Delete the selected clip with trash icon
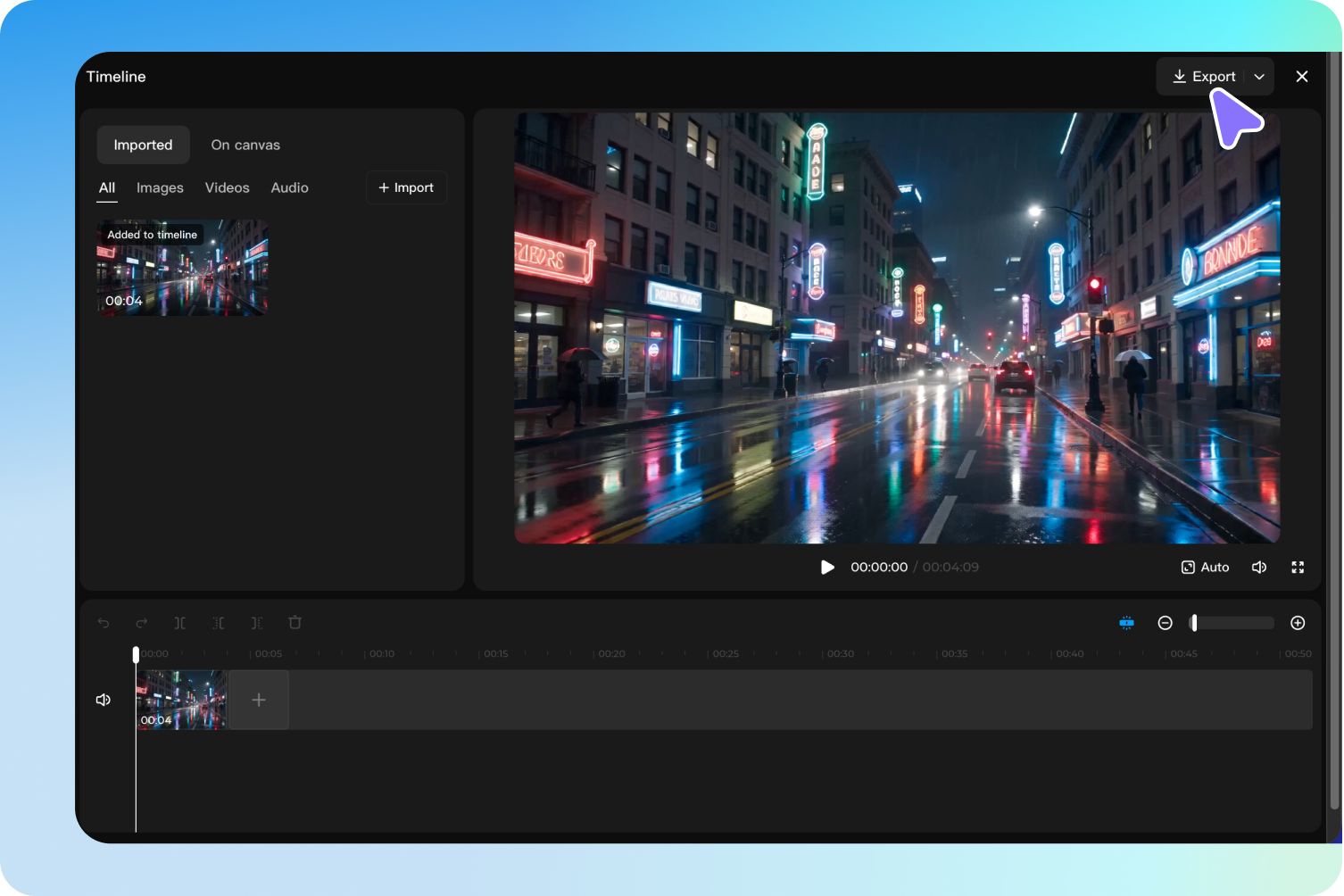The height and width of the screenshot is (896, 1344). click(x=295, y=623)
